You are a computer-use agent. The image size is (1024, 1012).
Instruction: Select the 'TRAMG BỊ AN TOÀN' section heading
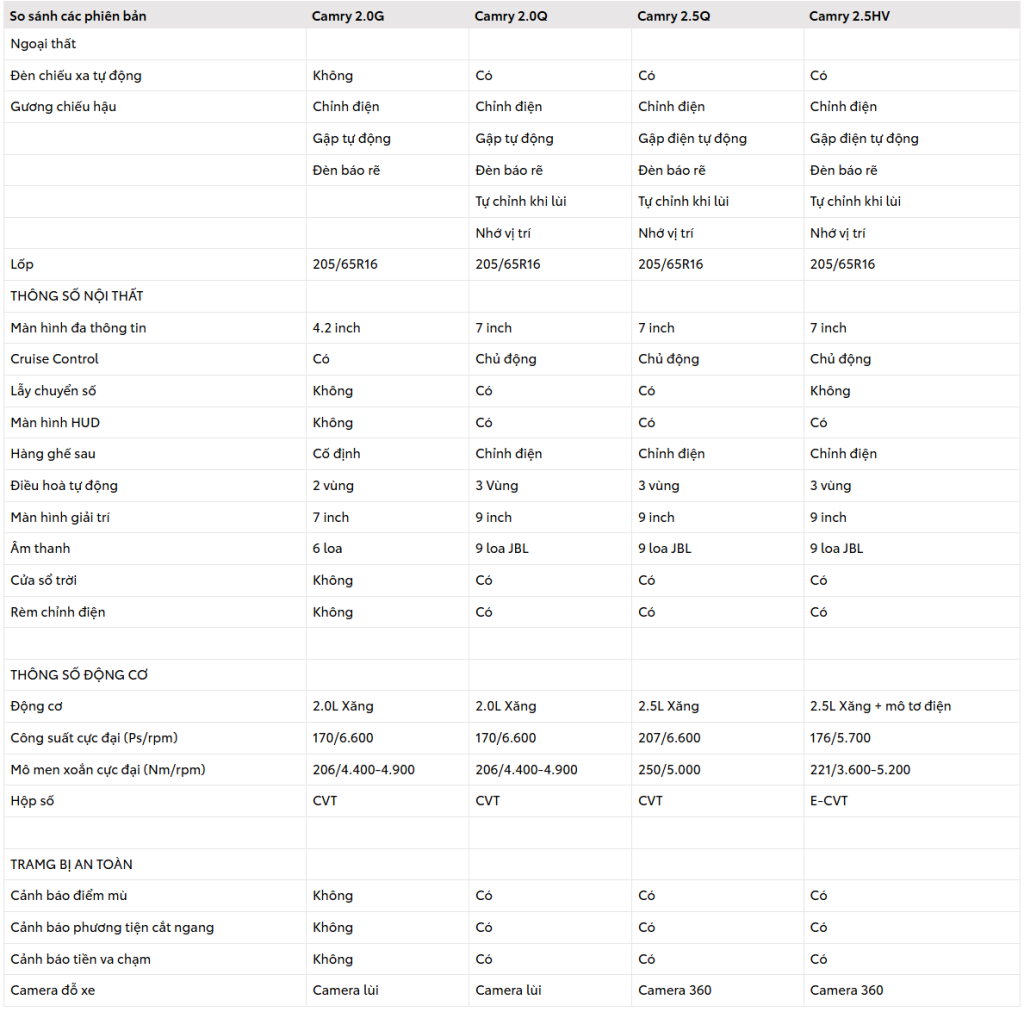tap(71, 864)
